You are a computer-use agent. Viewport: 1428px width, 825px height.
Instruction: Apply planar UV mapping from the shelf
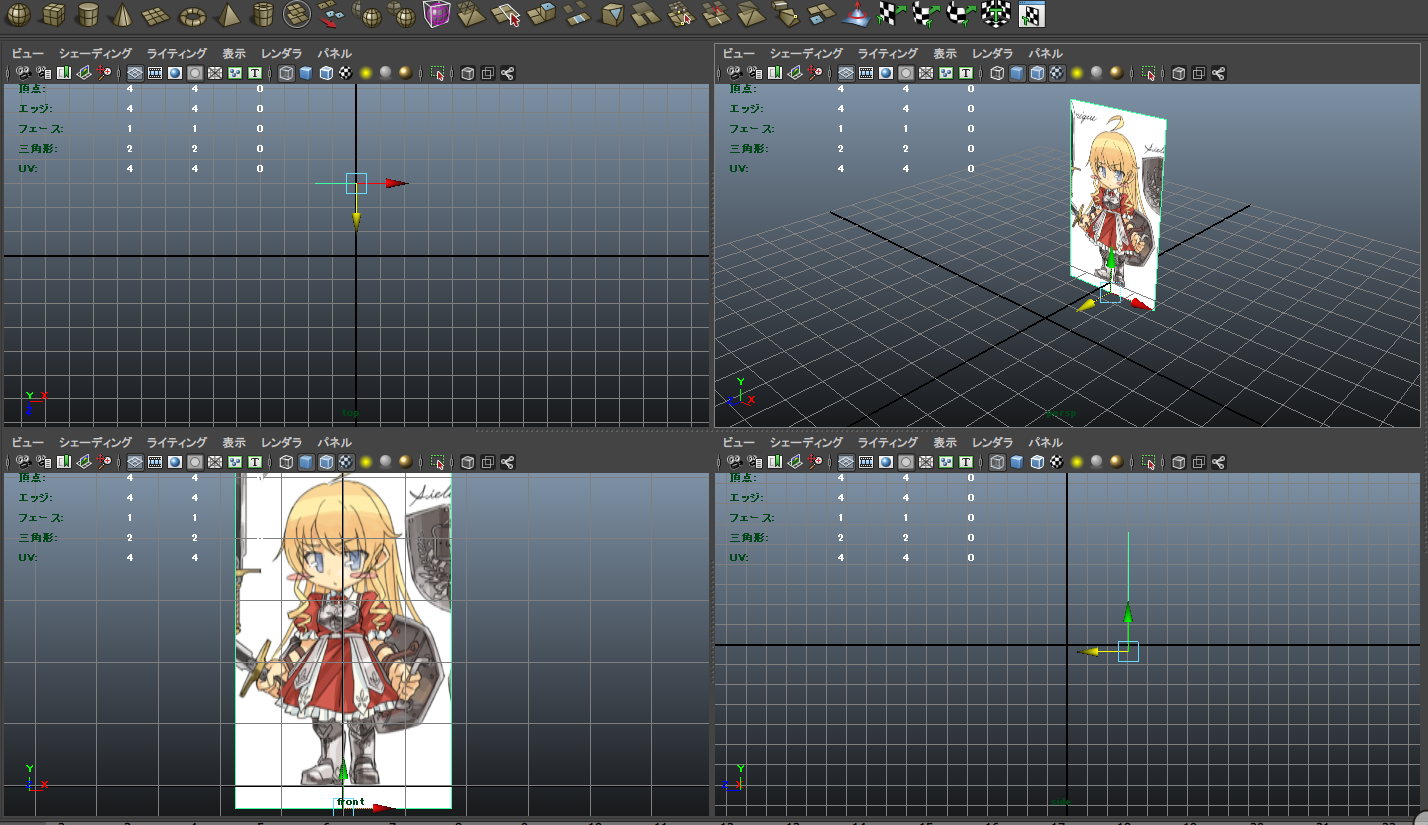tap(890, 14)
